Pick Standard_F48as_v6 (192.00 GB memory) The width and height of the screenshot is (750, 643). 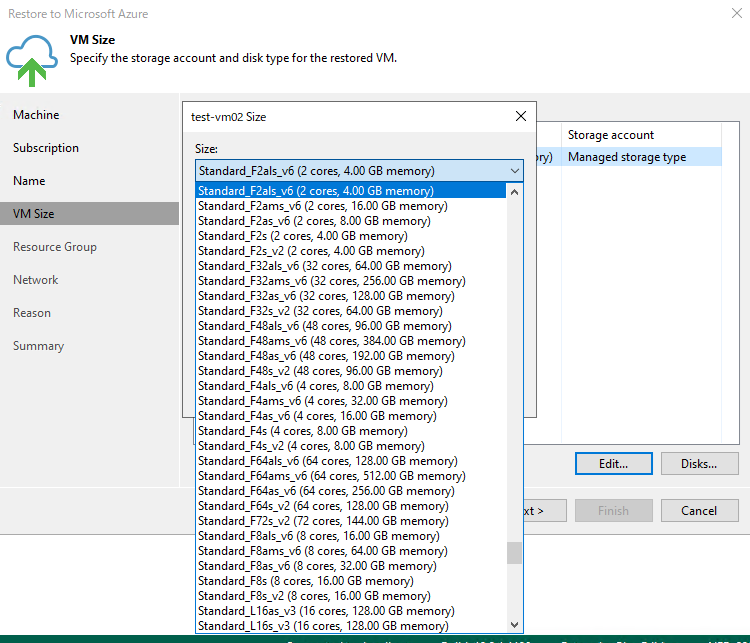pos(351,356)
